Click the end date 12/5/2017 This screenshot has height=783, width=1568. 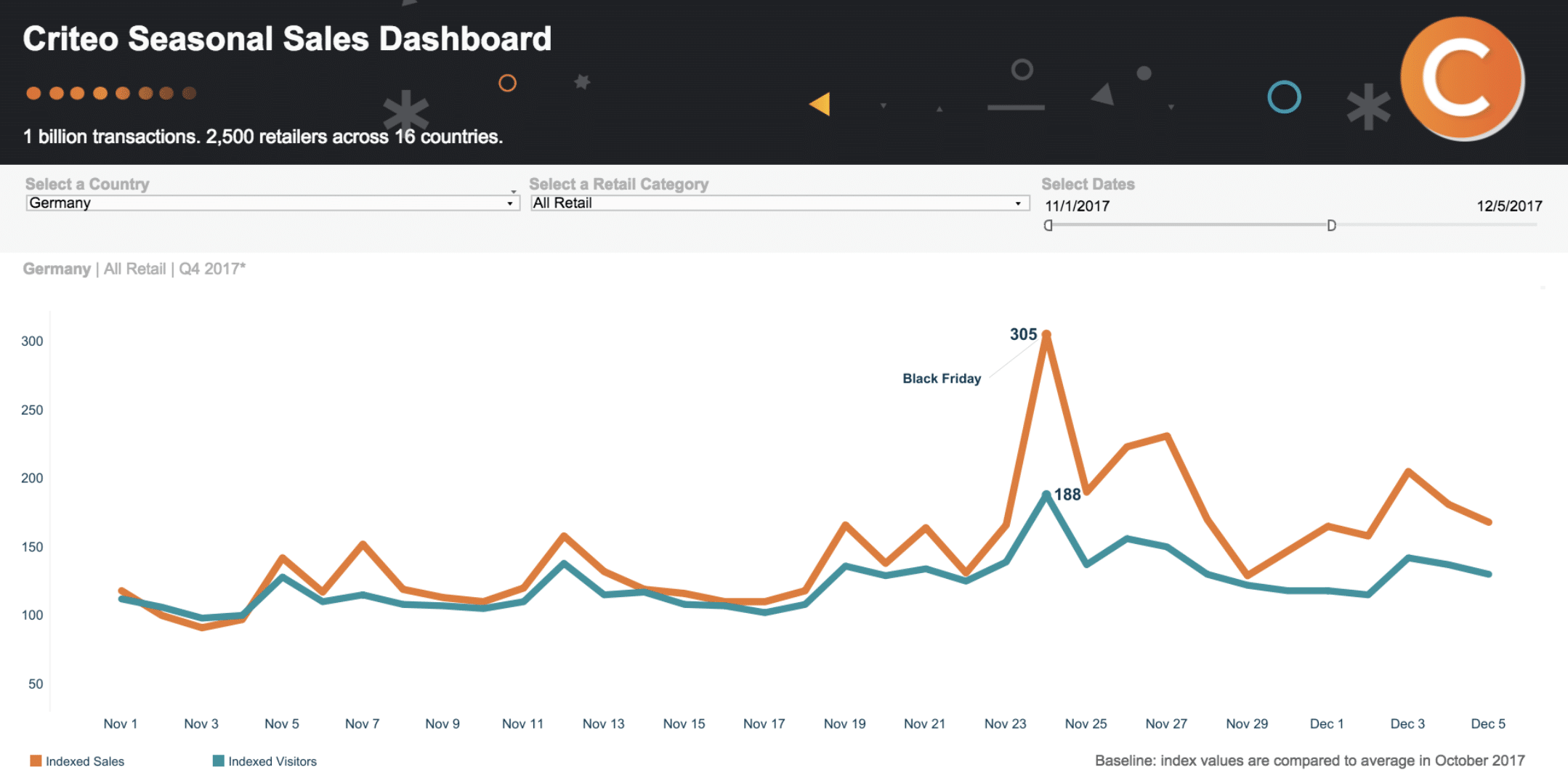pyautogui.click(x=1509, y=206)
